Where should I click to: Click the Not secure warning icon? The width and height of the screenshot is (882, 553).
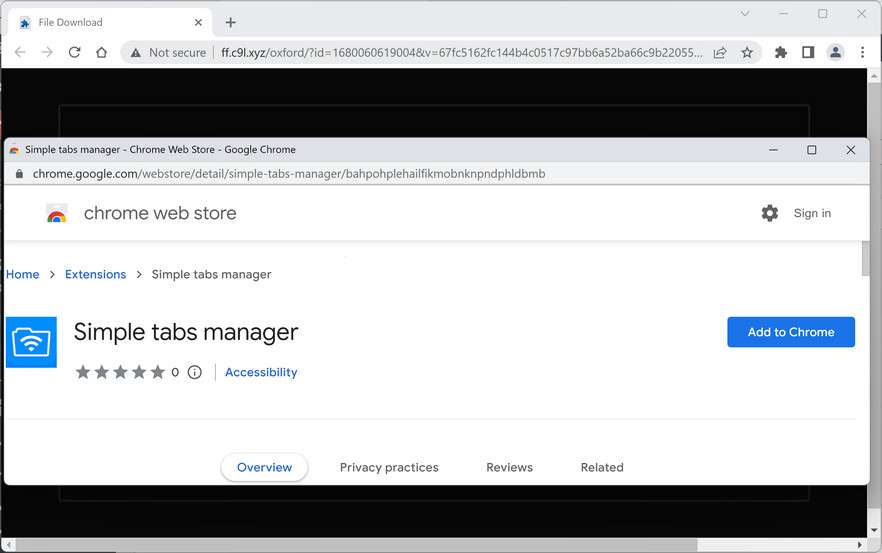tap(136, 53)
